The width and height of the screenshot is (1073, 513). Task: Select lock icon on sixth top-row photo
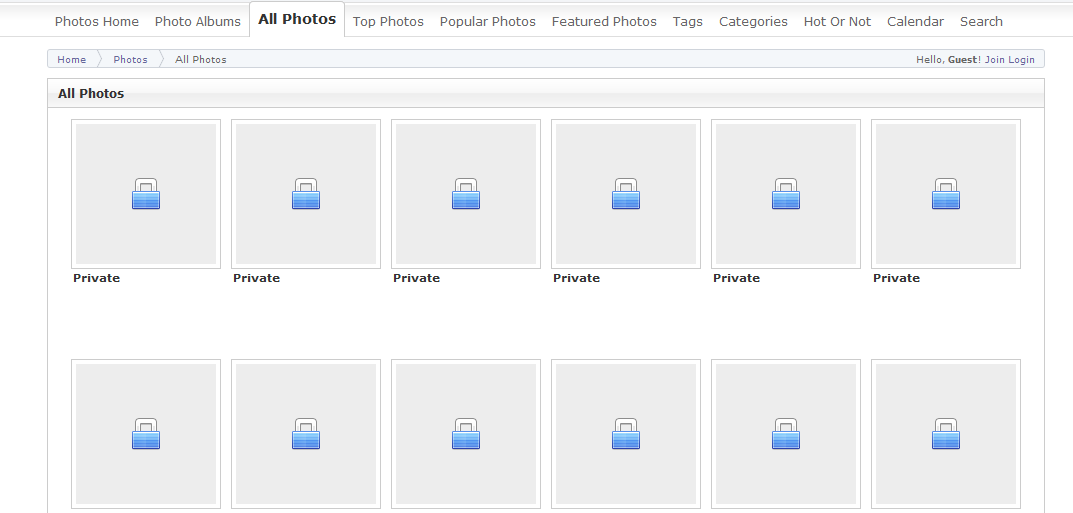(946, 194)
